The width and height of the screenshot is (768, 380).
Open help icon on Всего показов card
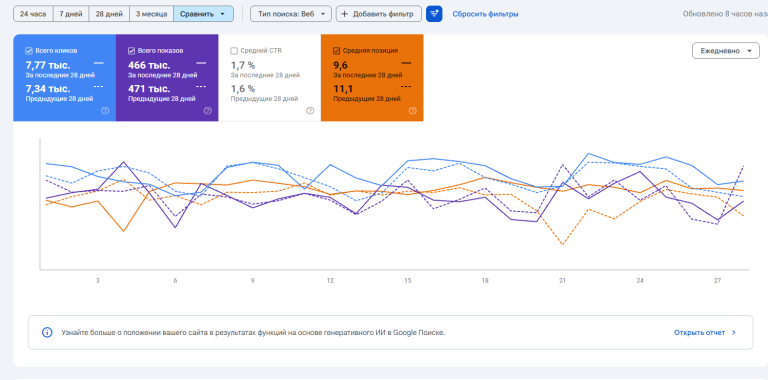(207, 111)
